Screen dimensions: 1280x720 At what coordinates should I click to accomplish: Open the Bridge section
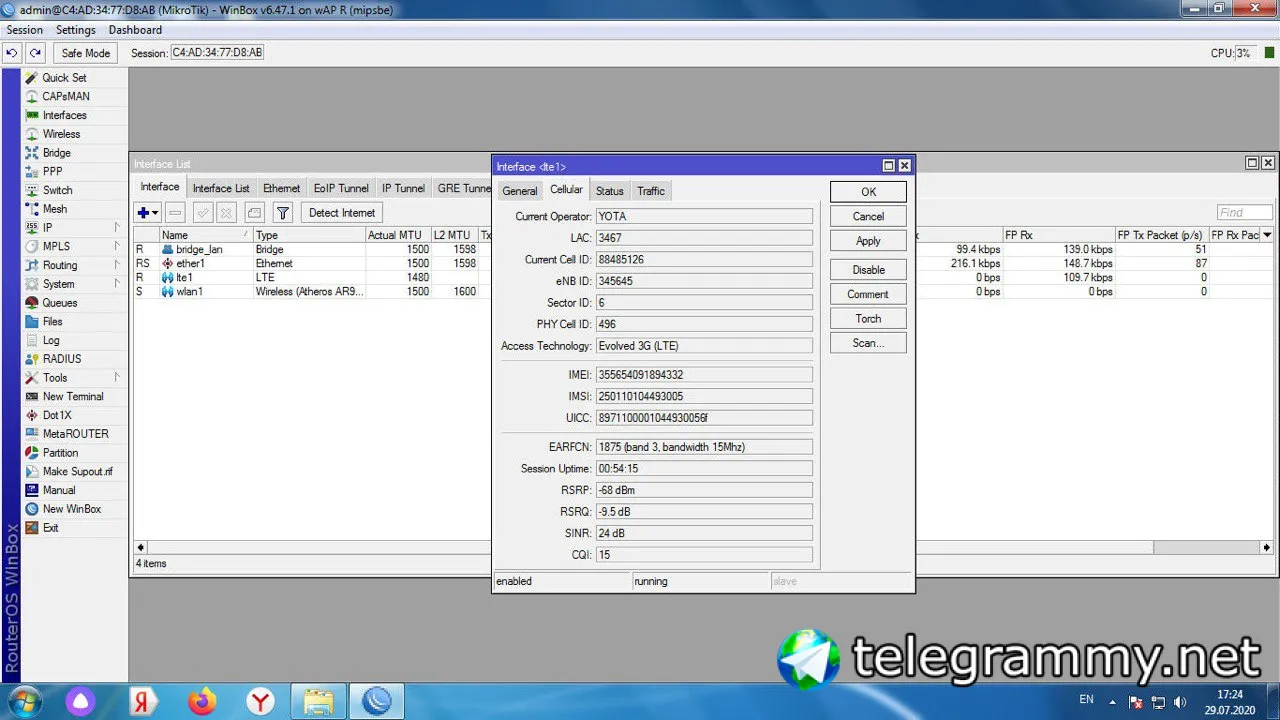56,153
